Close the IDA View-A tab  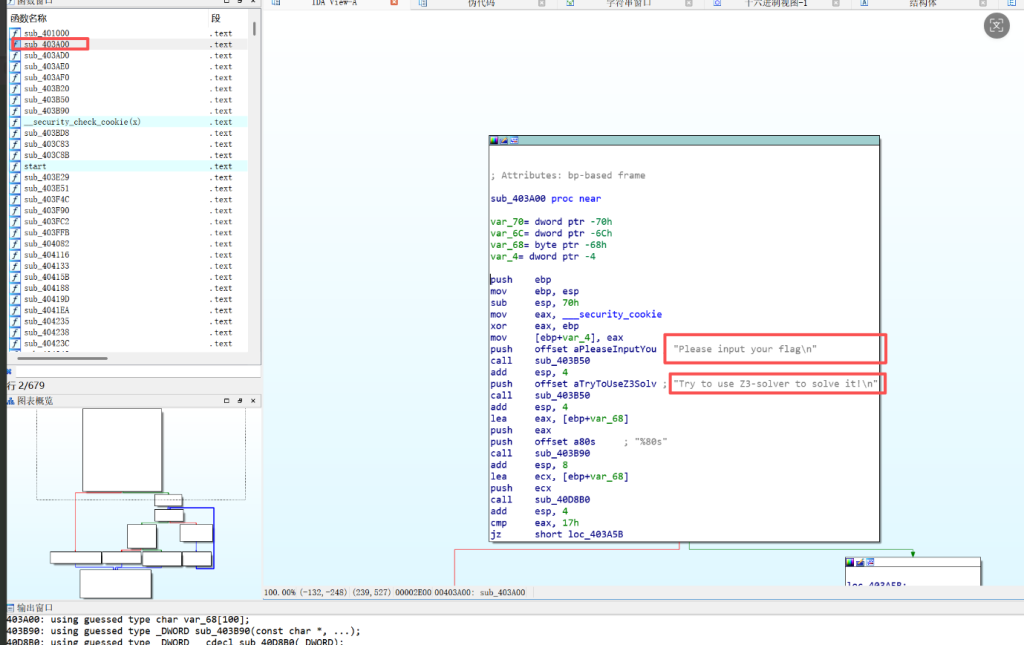pos(393,4)
